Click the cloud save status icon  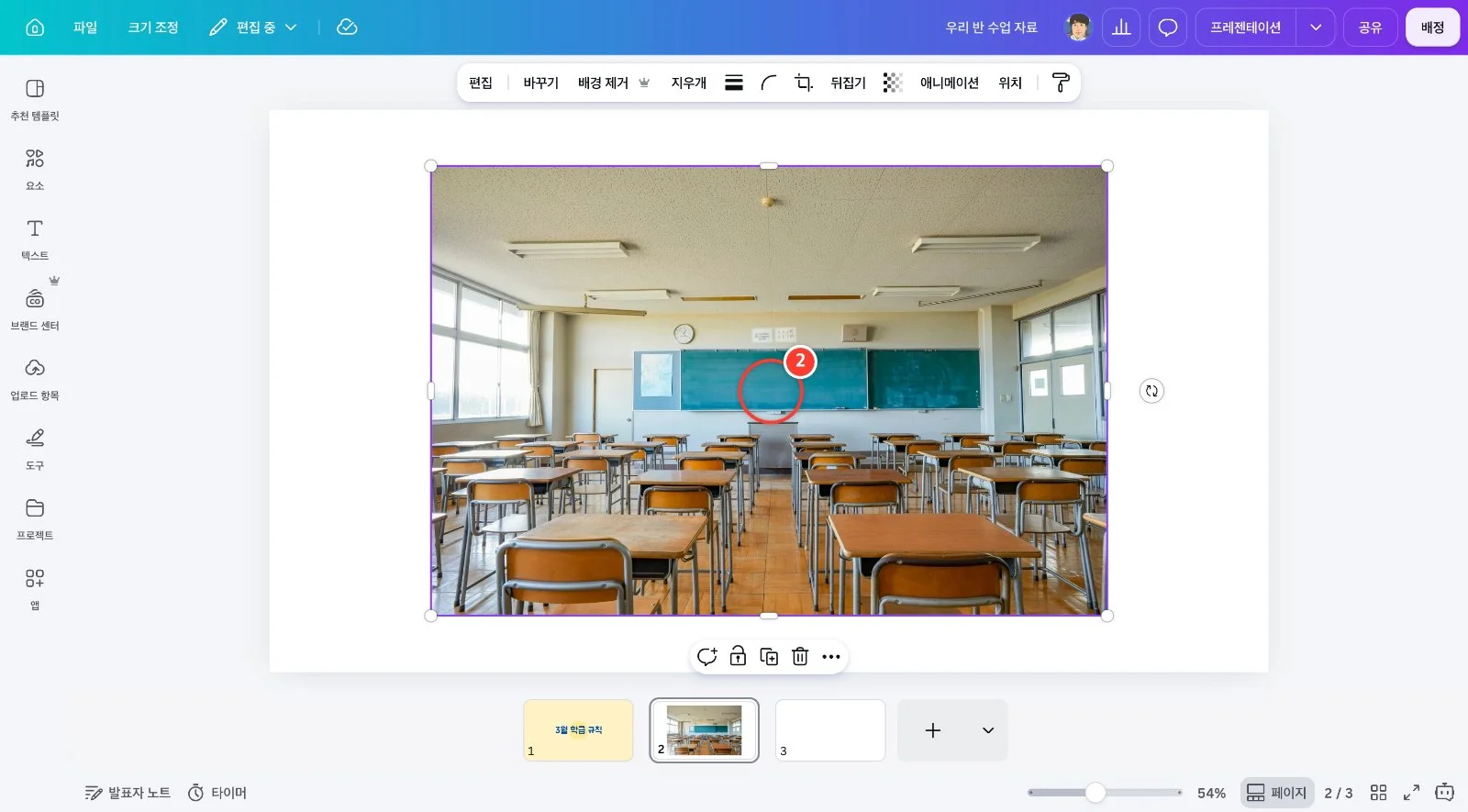pyautogui.click(x=347, y=28)
